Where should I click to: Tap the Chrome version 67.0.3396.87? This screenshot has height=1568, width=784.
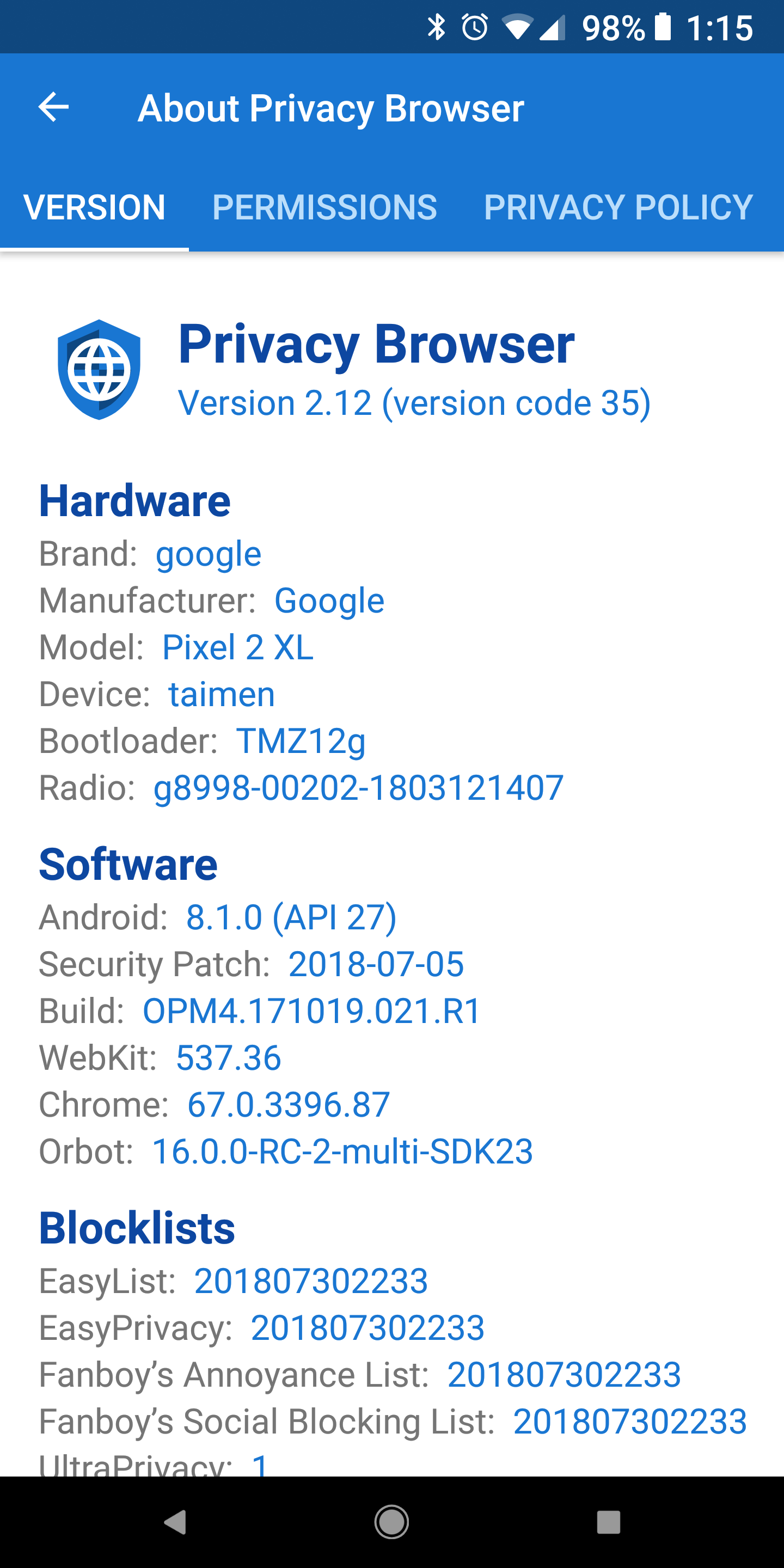click(x=289, y=1104)
